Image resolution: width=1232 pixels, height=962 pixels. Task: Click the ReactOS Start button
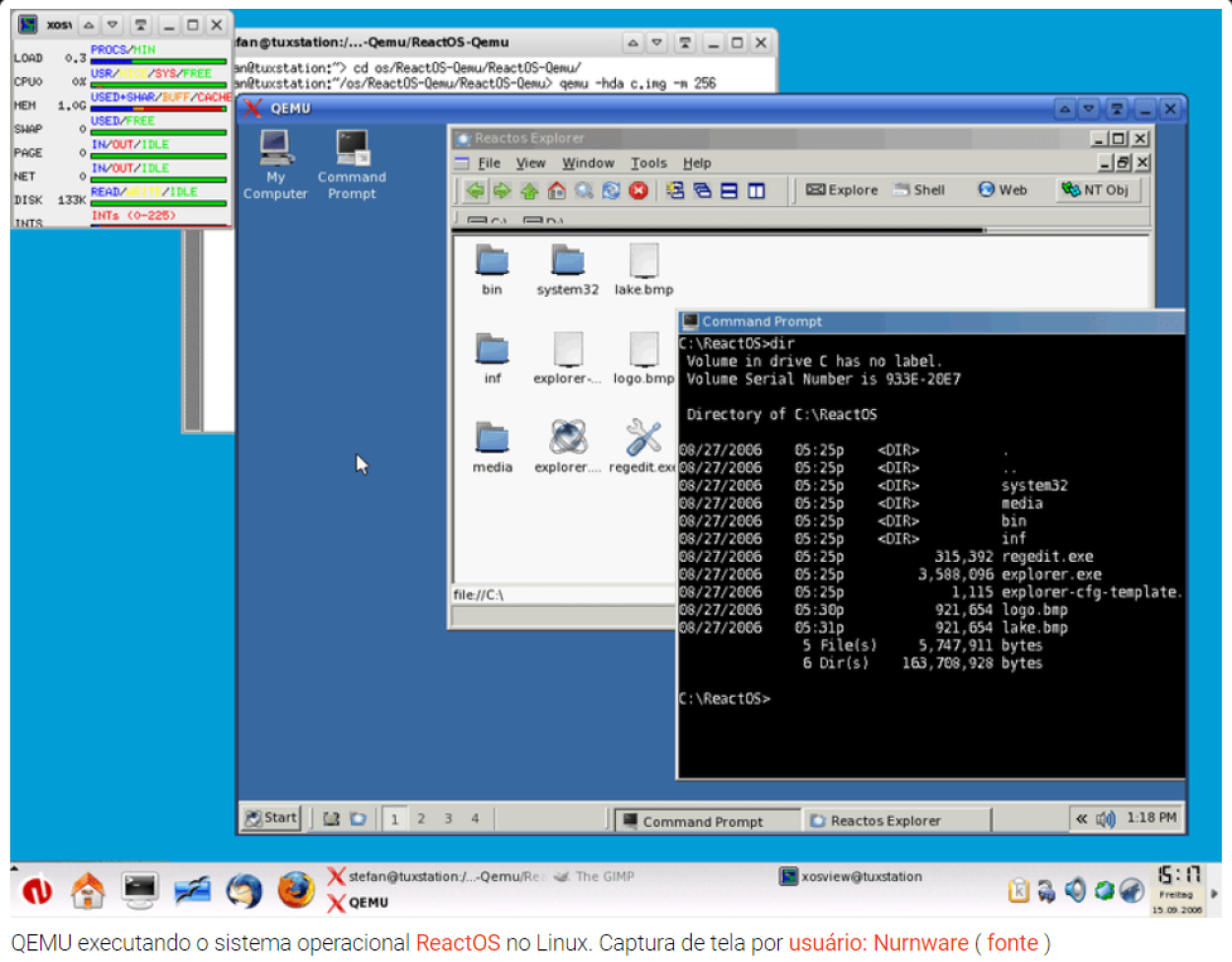tap(271, 818)
